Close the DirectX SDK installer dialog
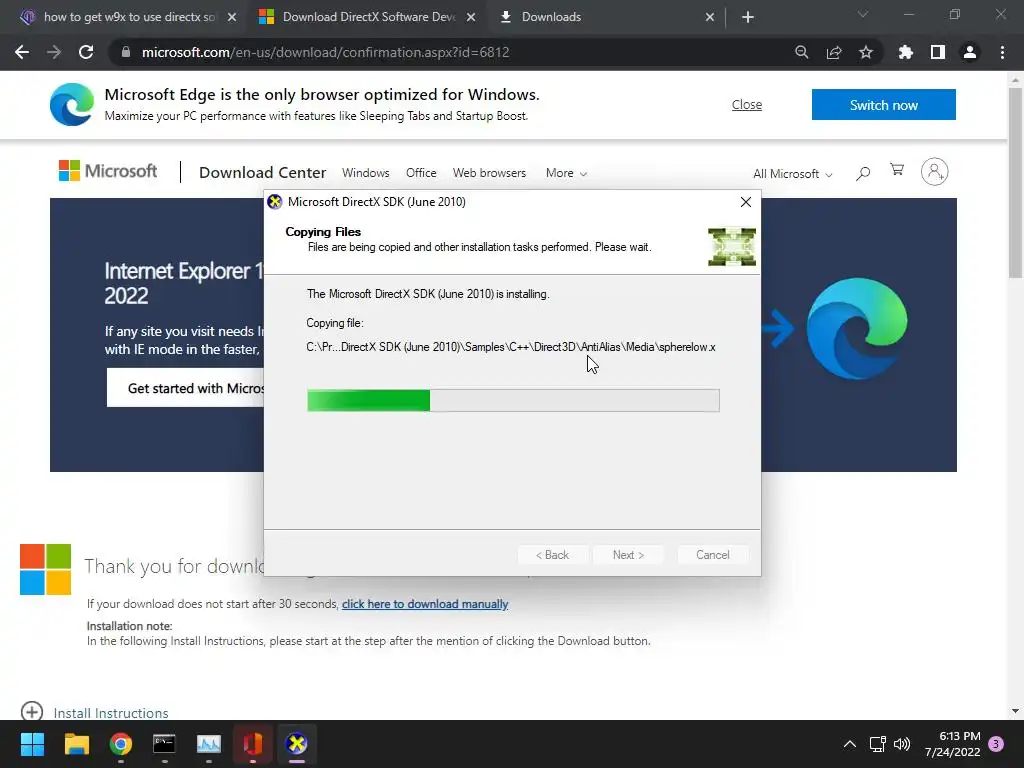Viewport: 1024px width, 768px height. (746, 202)
